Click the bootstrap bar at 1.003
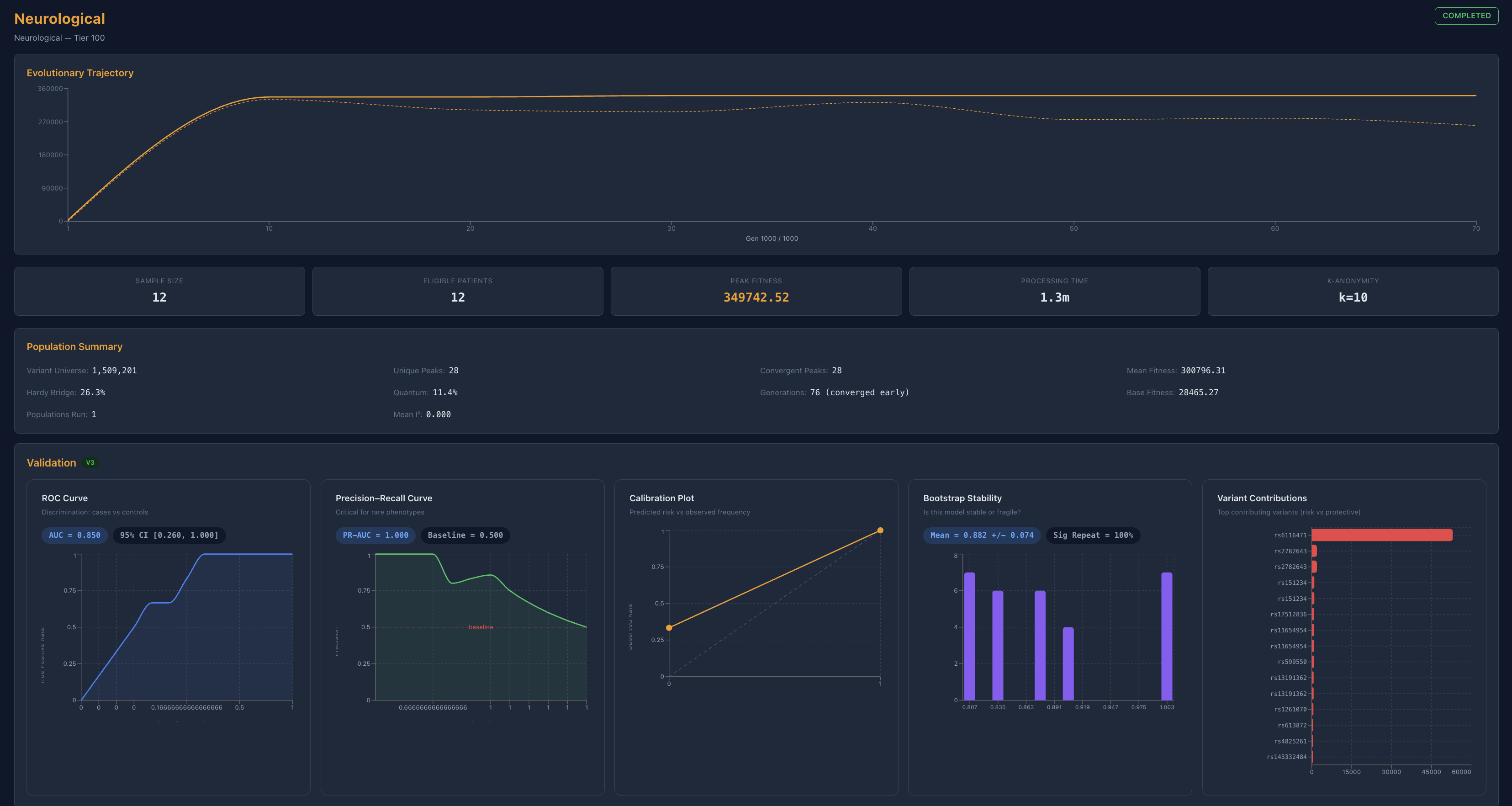1512x806 pixels. [1166, 637]
